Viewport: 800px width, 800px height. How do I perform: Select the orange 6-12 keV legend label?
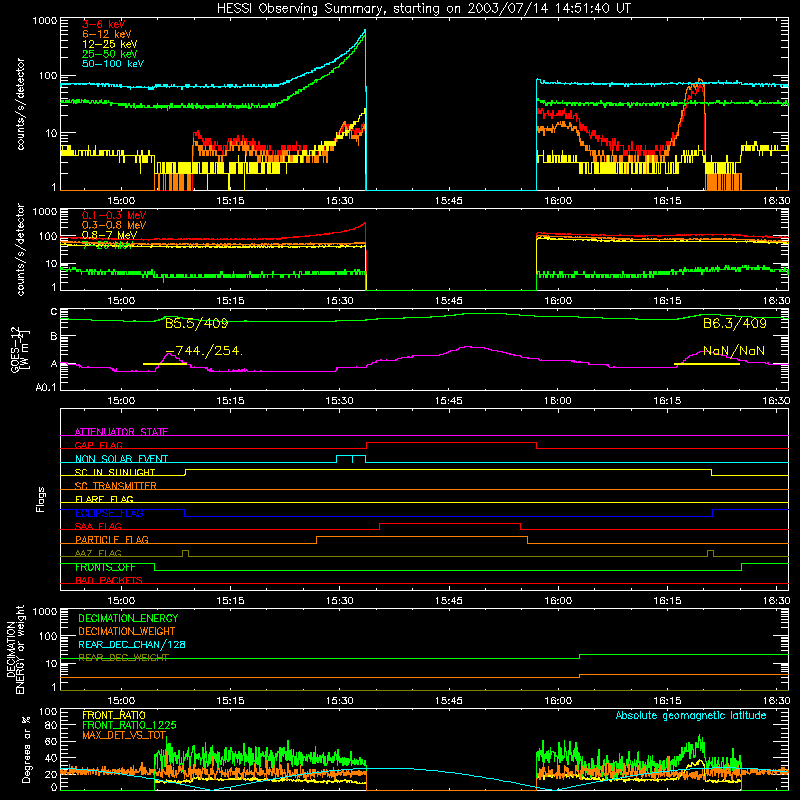(106, 34)
